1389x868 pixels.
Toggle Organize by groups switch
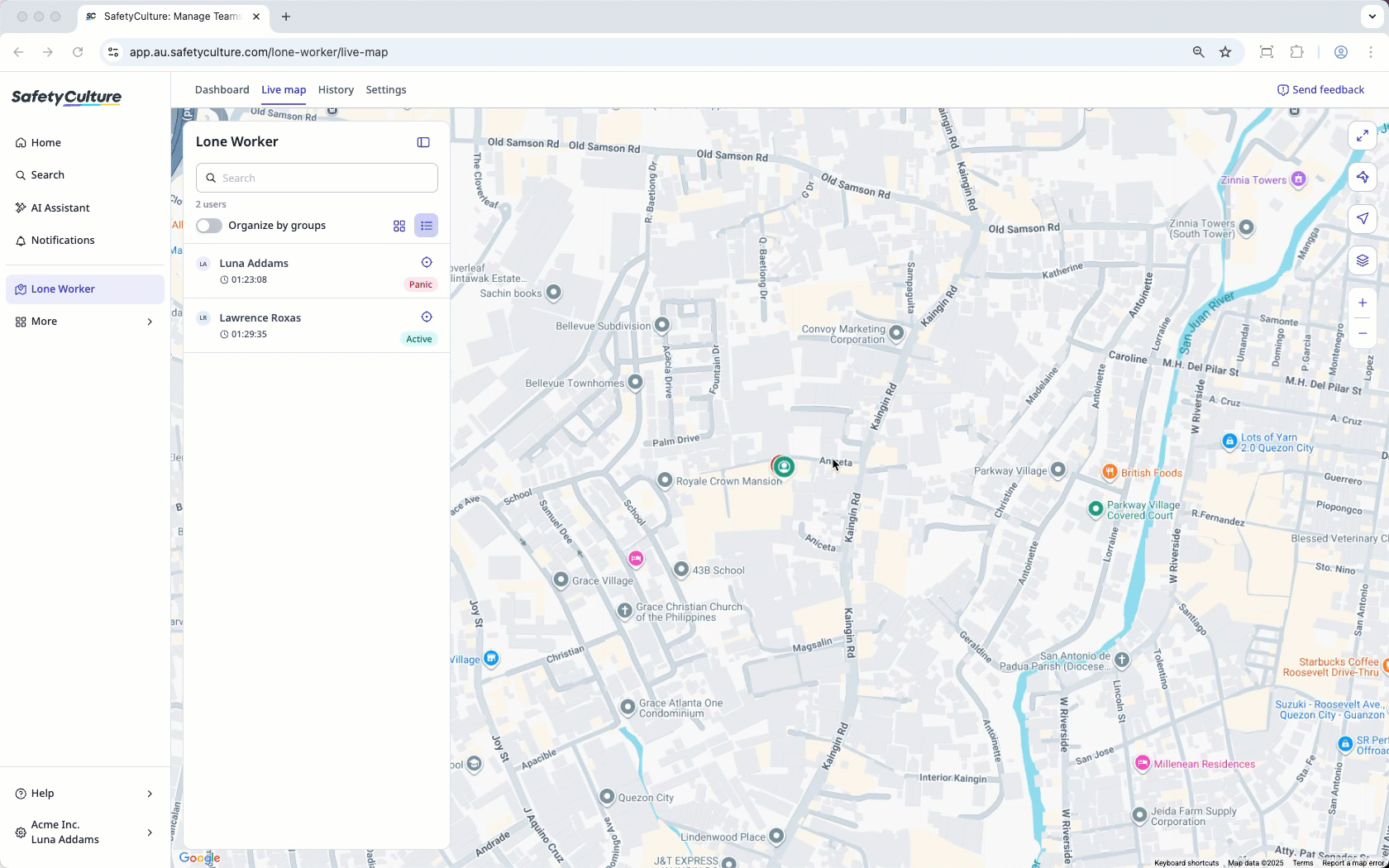(209, 226)
